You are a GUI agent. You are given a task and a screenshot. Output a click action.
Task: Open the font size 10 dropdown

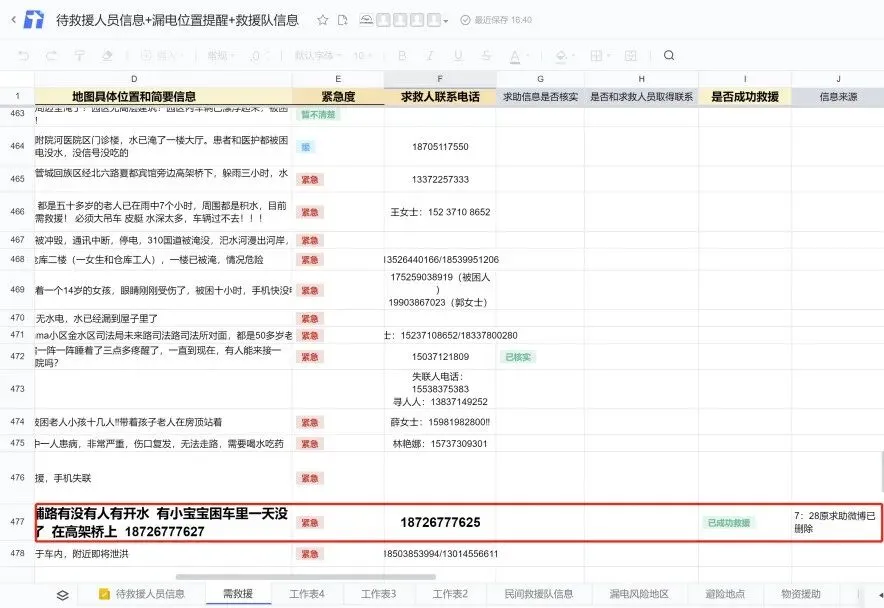click(363, 55)
